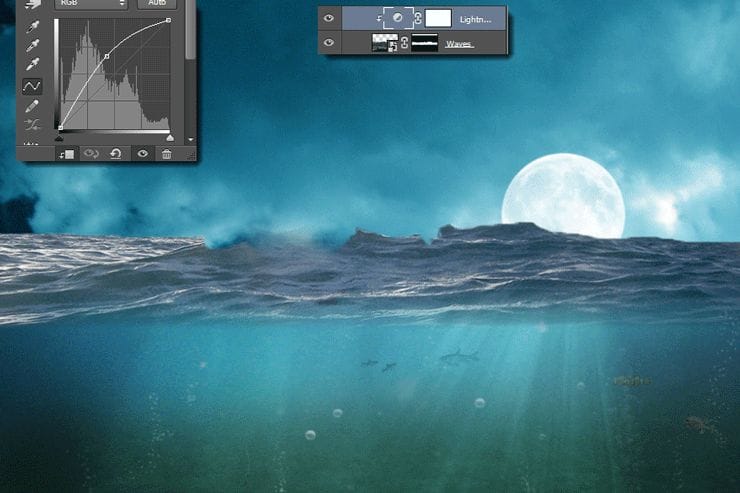Screen dimensions: 740x493
Task: Delete the Curves adjustment with the trash icon
Action: click(x=167, y=154)
